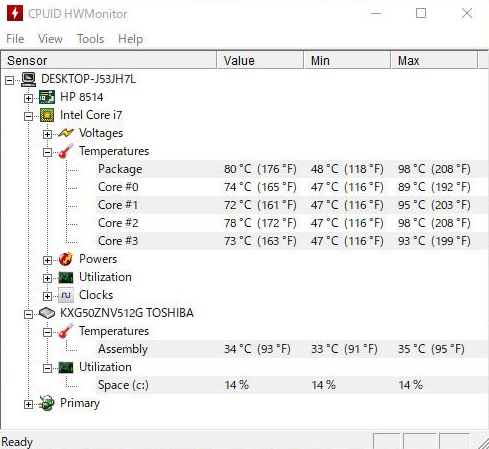Click the Value column header
The width and height of the screenshot is (489, 449).
[260, 61]
